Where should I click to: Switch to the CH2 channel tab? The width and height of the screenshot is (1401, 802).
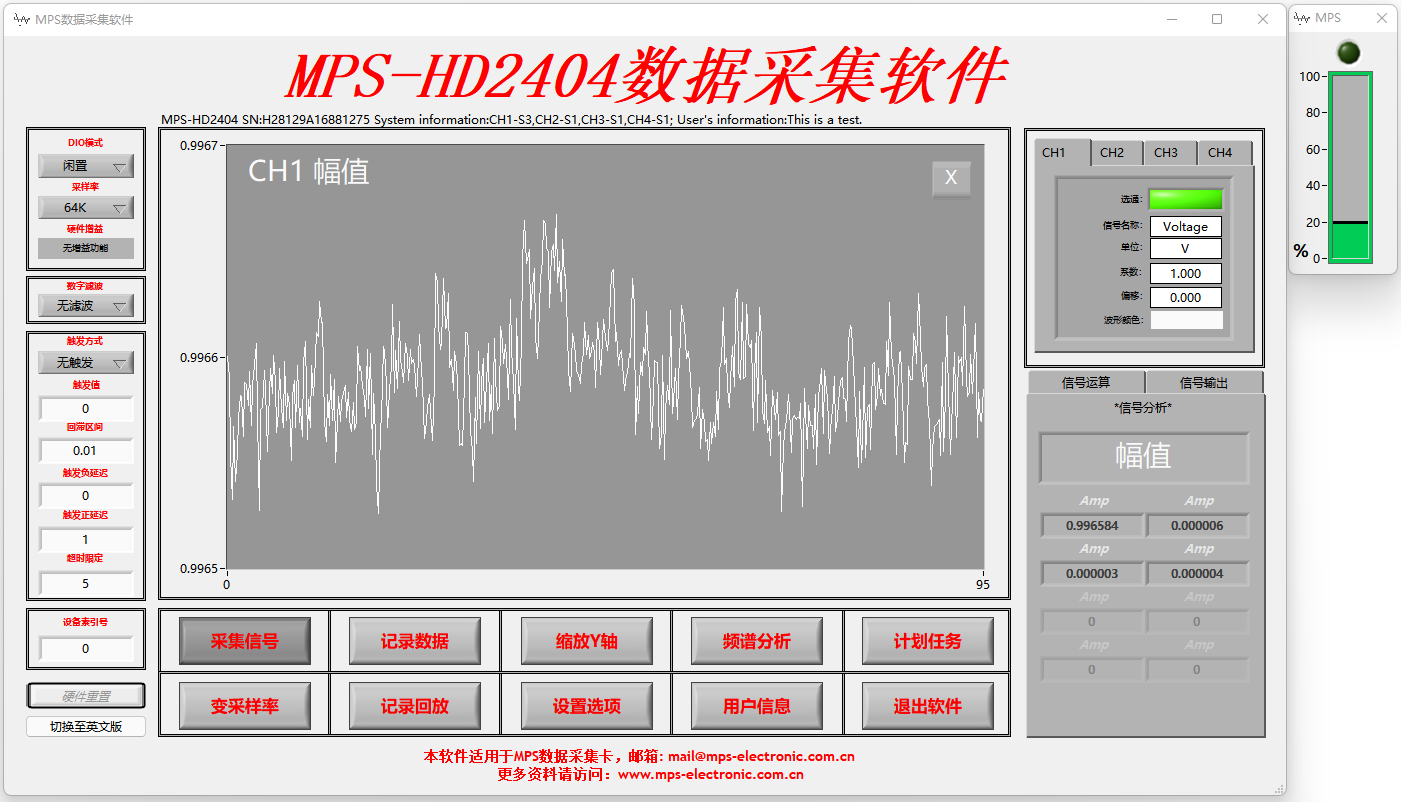pyautogui.click(x=1113, y=152)
